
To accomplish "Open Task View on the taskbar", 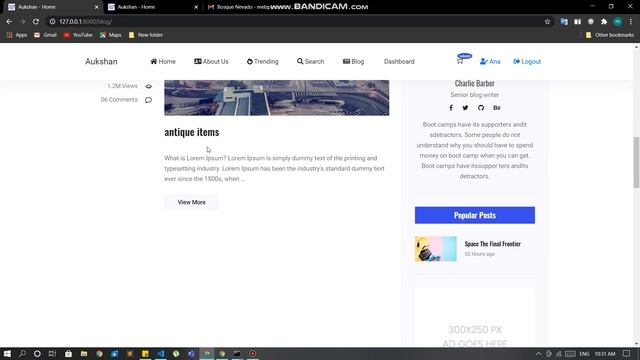I will [x=52, y=353].
